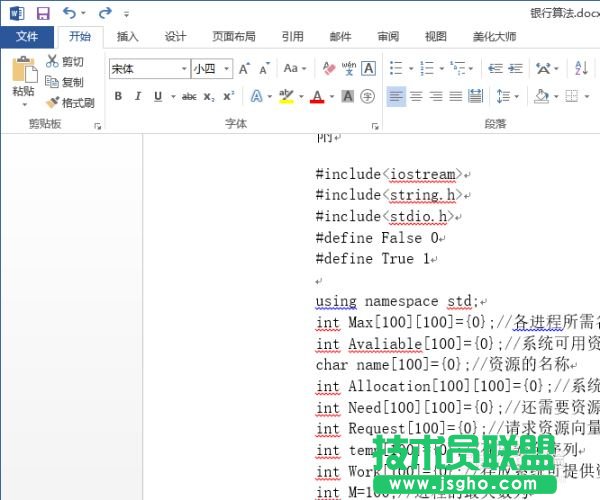
Task: Click the 粘贴 (Paste) clipboard icon
Action: click(x=24, y=70)
